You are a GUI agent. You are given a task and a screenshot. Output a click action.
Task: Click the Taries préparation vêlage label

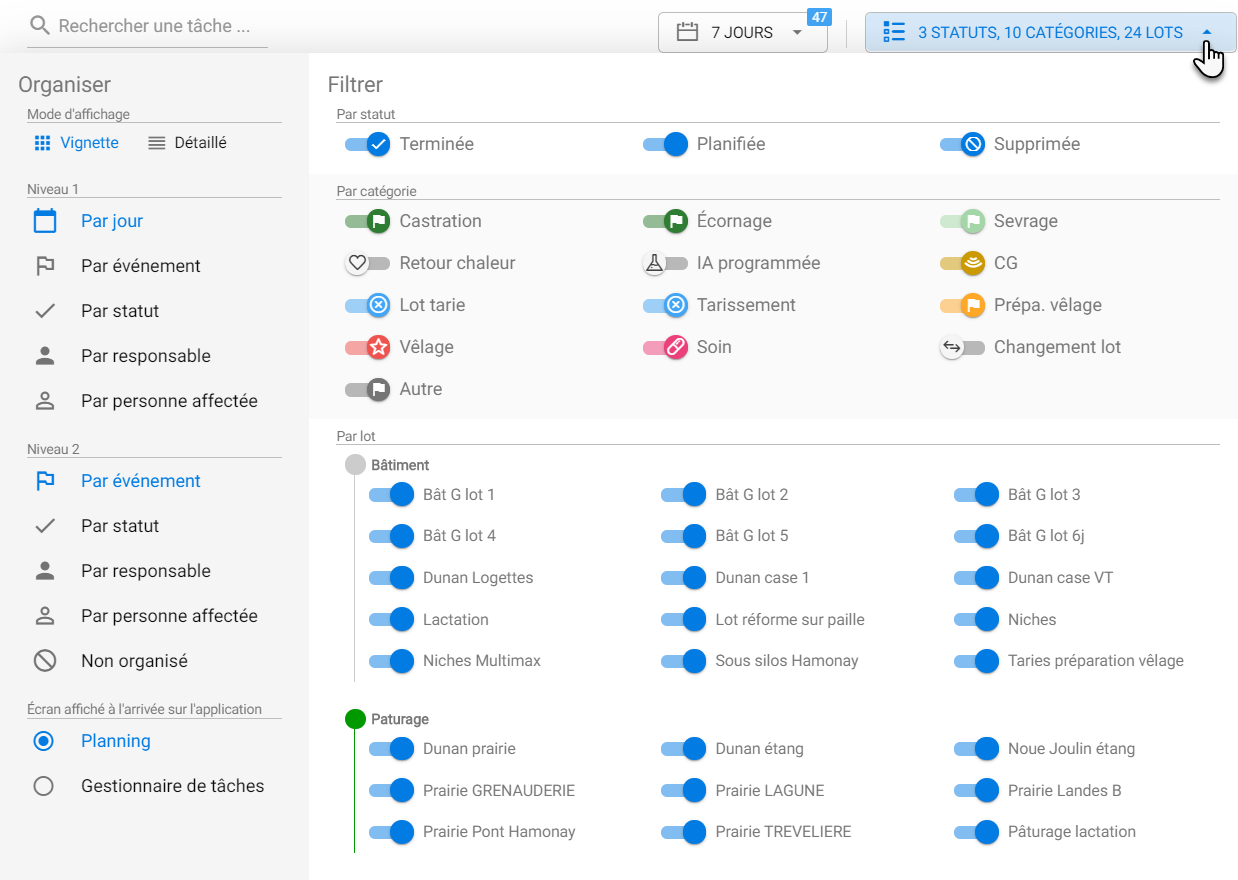[1096, 661]
